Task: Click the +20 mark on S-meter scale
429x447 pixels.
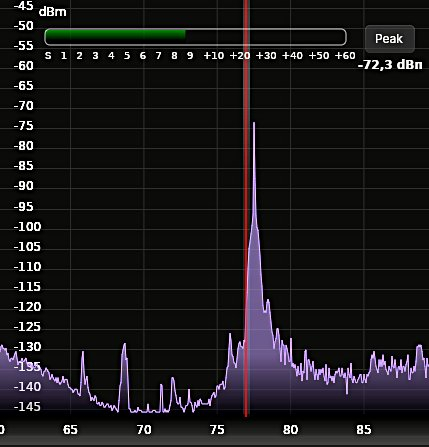Action: pyautogui.click(x=240, y=56)
